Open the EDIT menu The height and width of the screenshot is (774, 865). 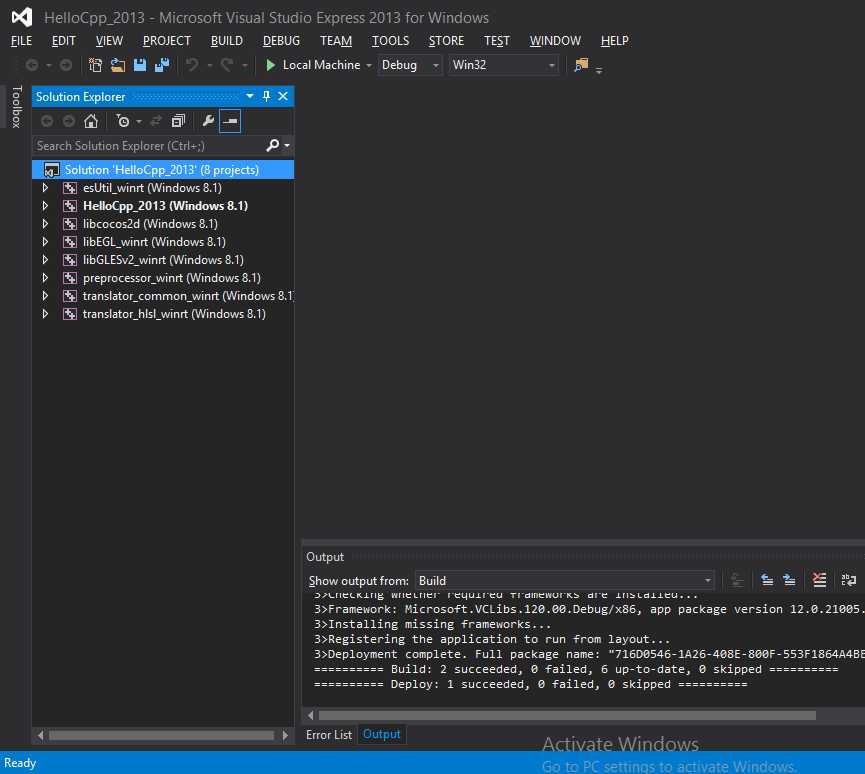(x=63, y=41)
